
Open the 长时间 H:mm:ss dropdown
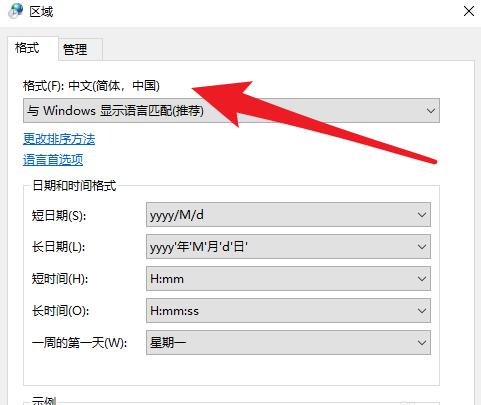(288, 311)
